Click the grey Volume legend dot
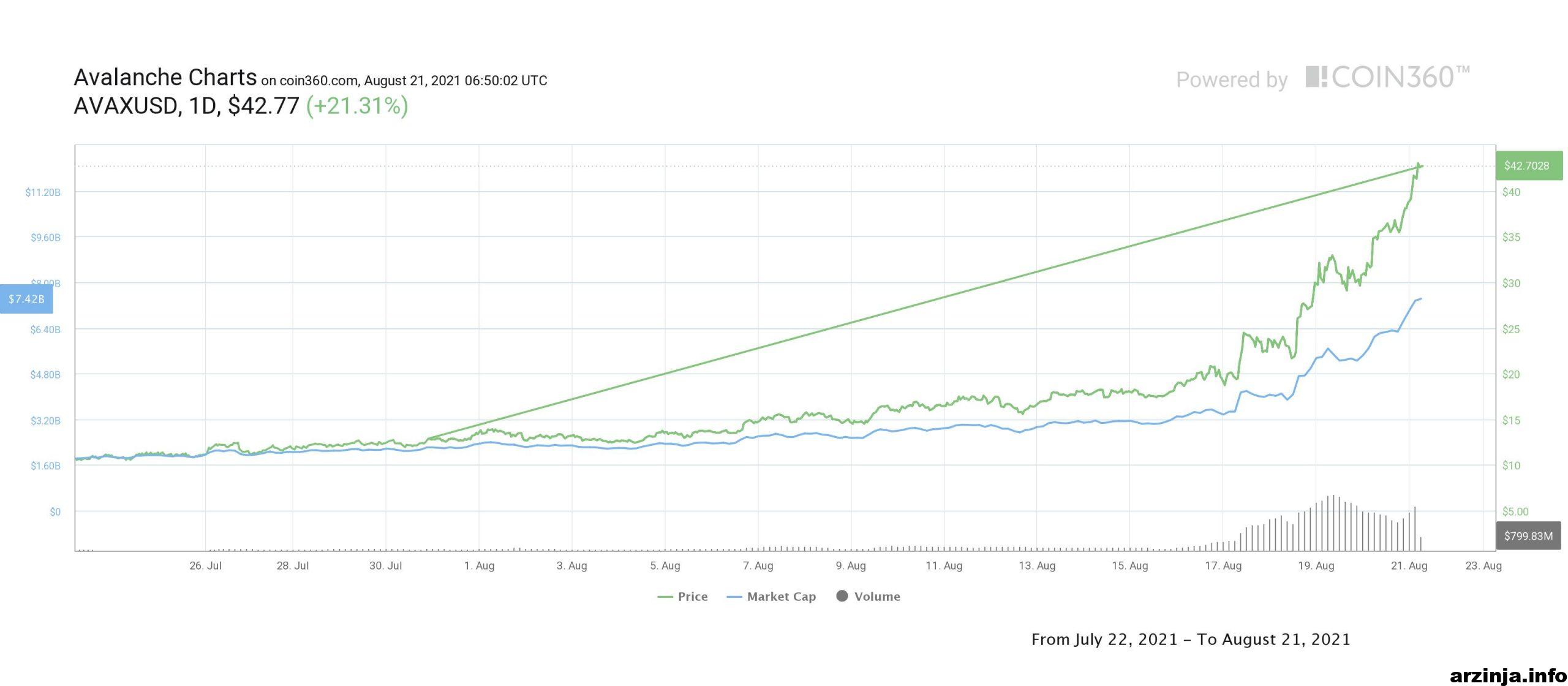The width and height of the screenshot is (1568, 686). click(842, 596)
